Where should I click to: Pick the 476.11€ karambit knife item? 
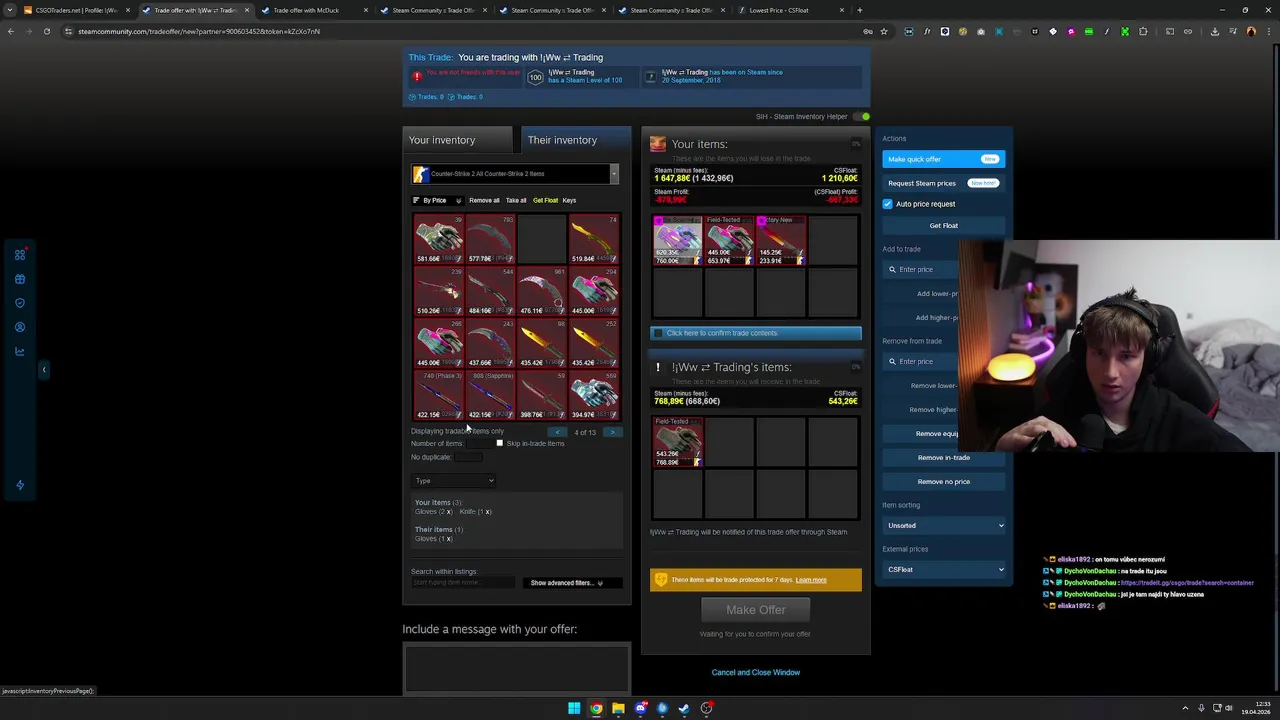click(542, 291)
